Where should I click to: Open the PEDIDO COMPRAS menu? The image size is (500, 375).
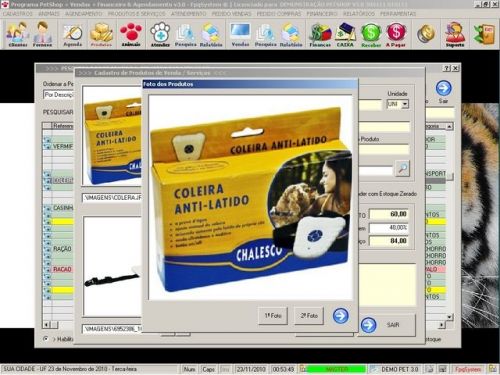pyautogui.click(x=279, y=14)
